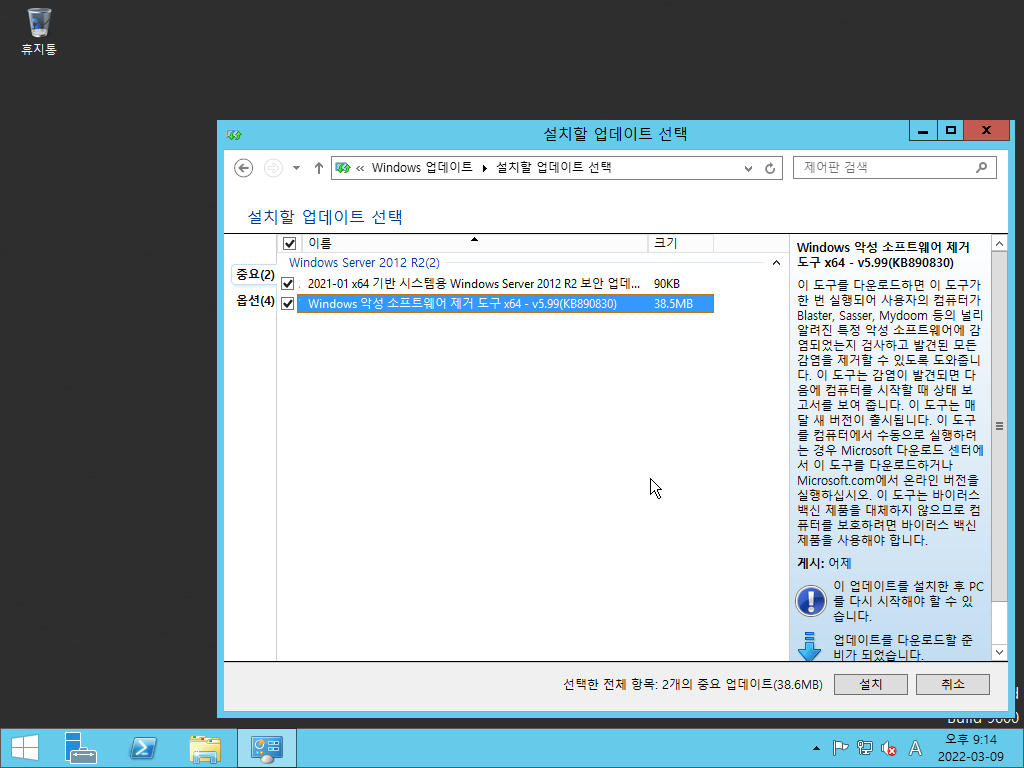
Task: Open Action Center flag icon
Action: [840, 748]
